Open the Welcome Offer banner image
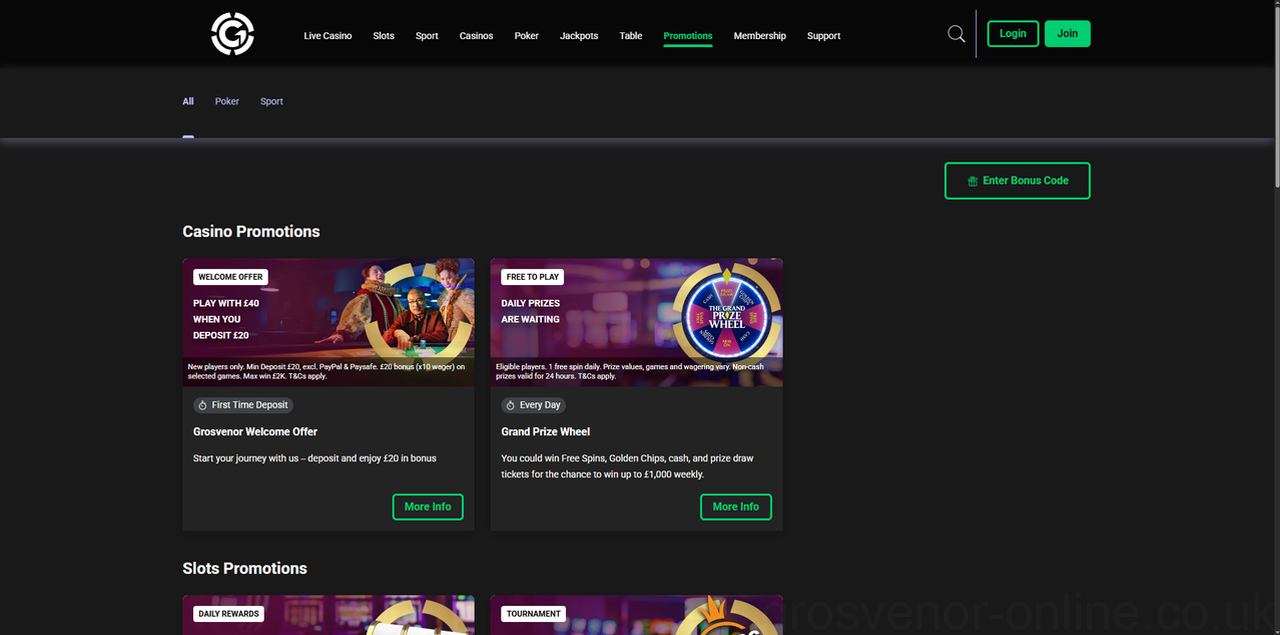1280x635 pixels. [328, 322]
